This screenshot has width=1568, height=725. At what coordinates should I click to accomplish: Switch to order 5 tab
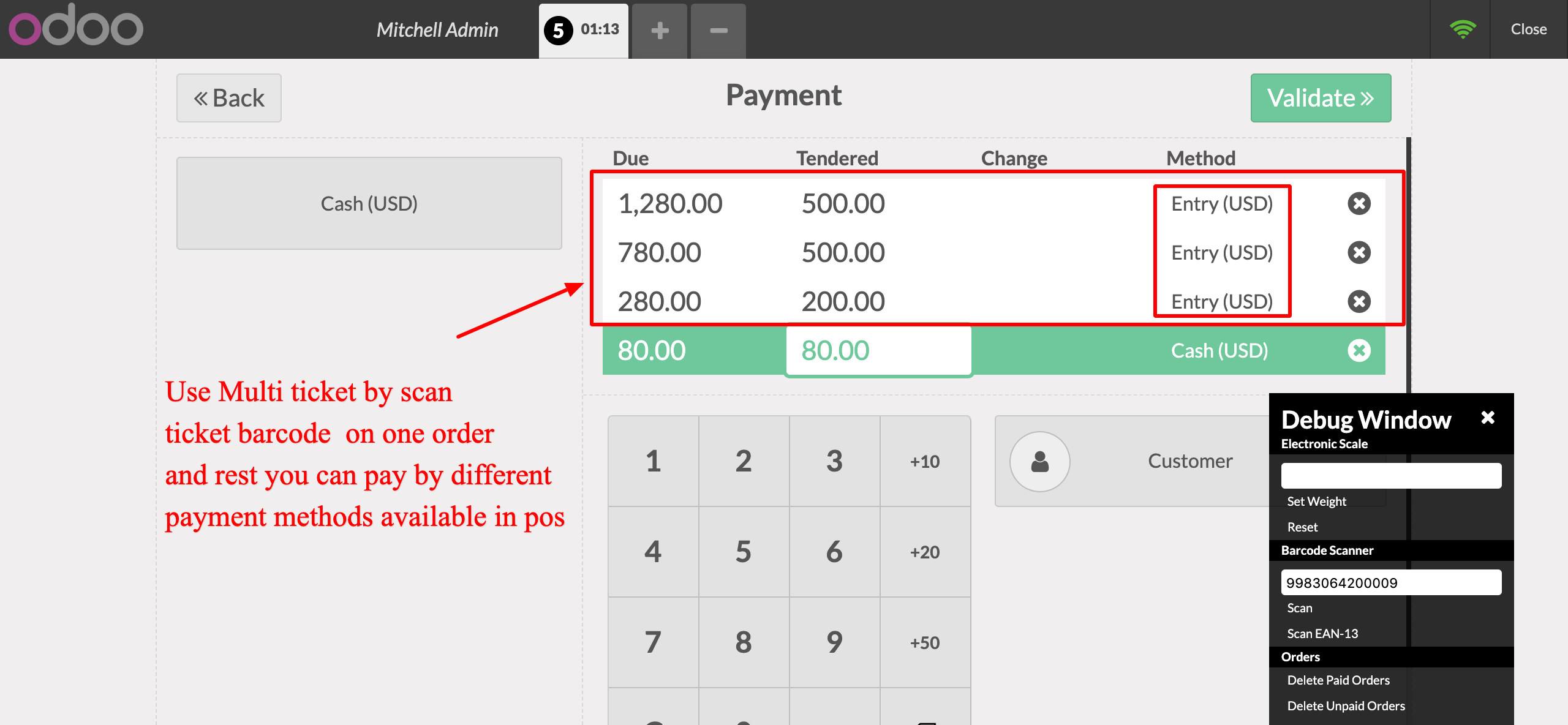click(582, 30)
